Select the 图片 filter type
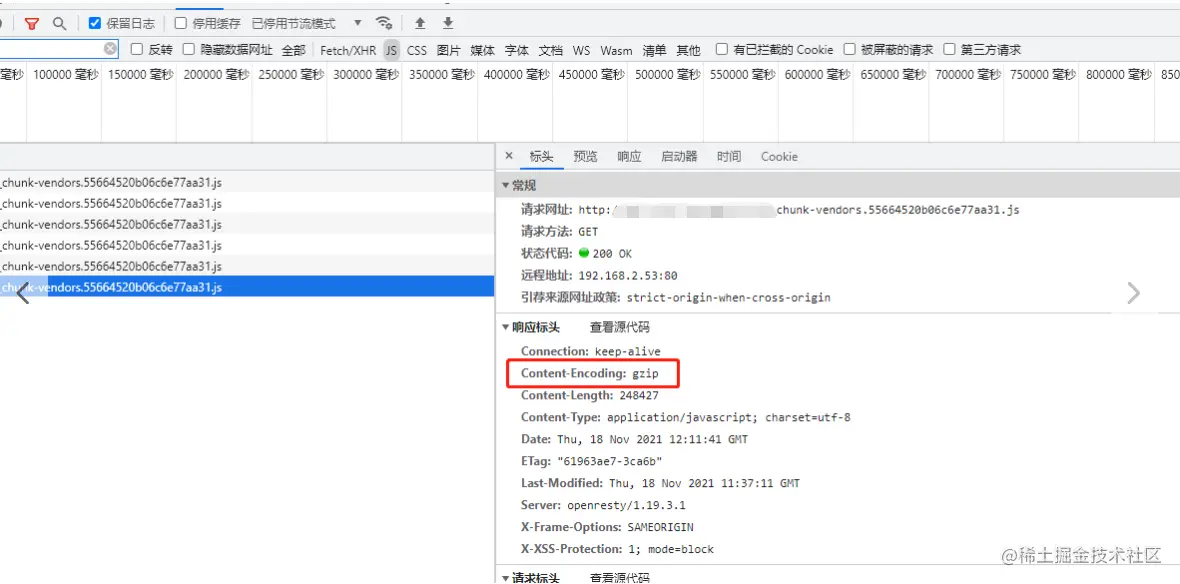This screenshot has height=584, width=1180. click(x=449, y=50)
